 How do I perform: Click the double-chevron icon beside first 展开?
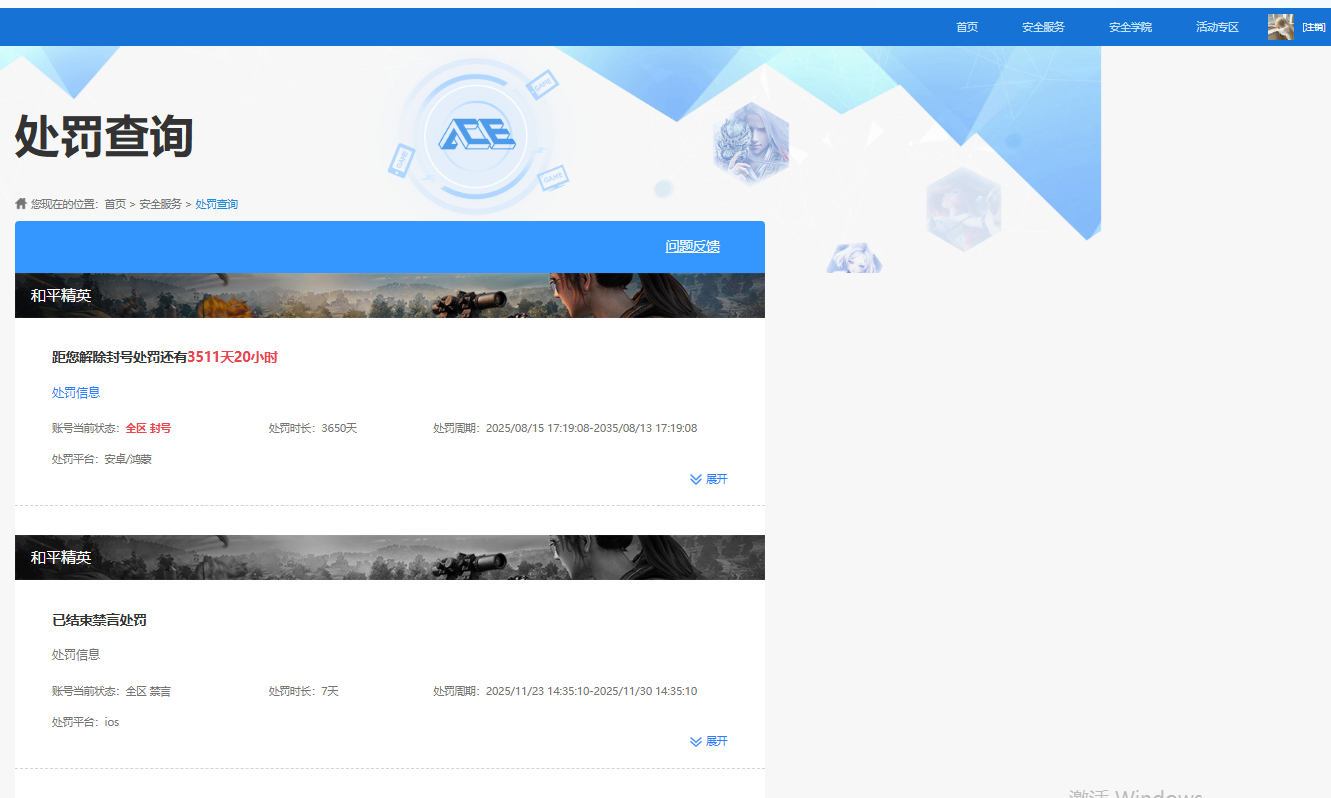(x=697, y=479)
